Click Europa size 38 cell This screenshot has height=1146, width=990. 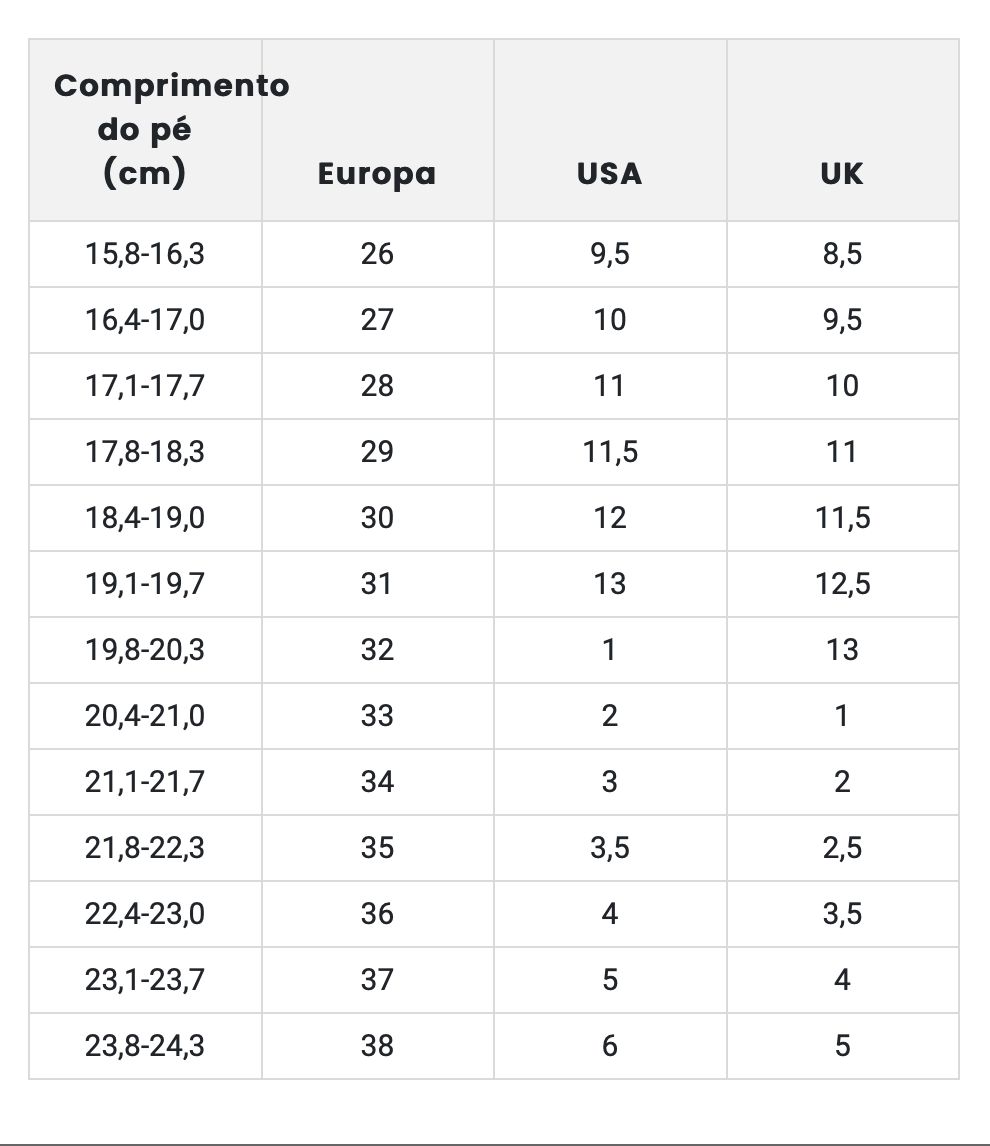[x=377, y=1046]
